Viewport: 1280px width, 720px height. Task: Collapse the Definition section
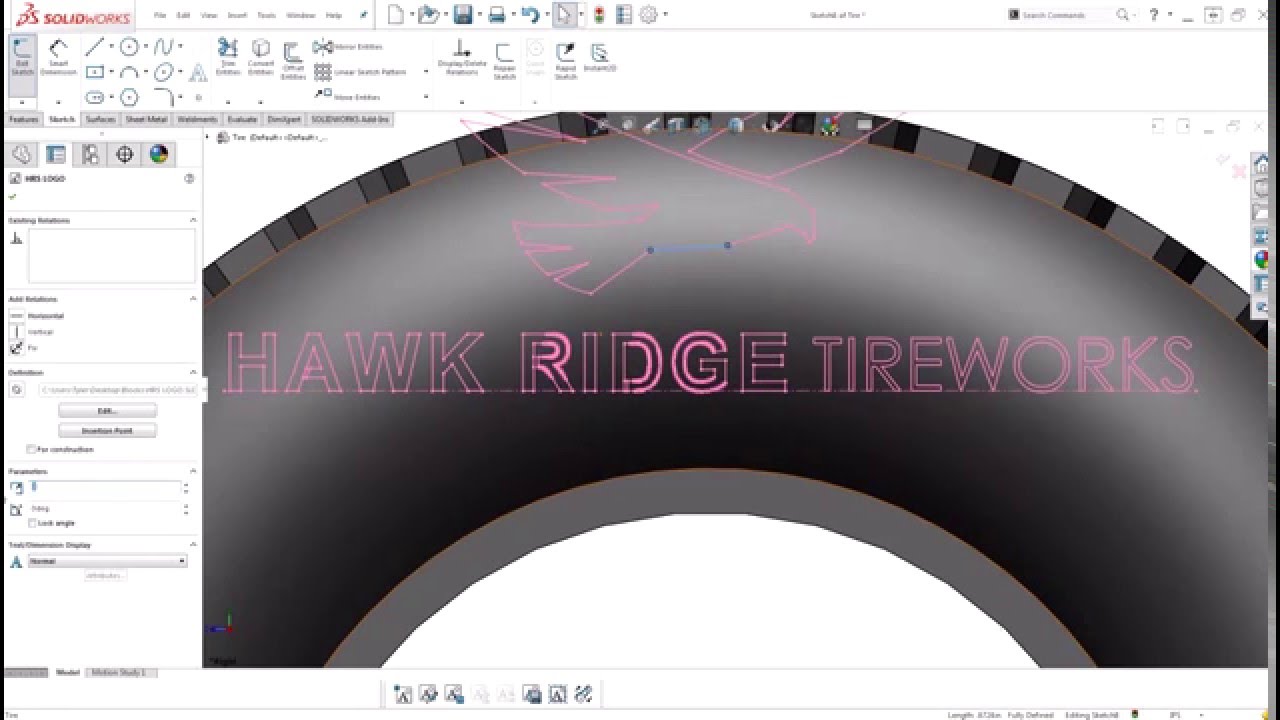(x=193, y=372)
